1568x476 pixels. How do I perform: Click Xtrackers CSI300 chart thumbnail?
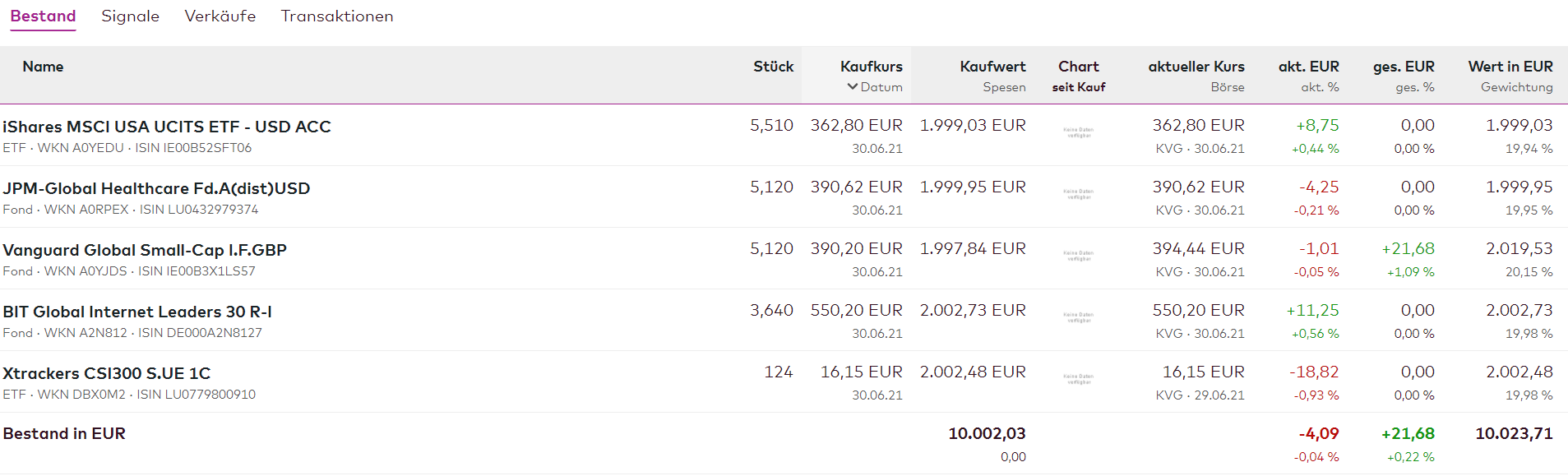[x=1078, y=379]
